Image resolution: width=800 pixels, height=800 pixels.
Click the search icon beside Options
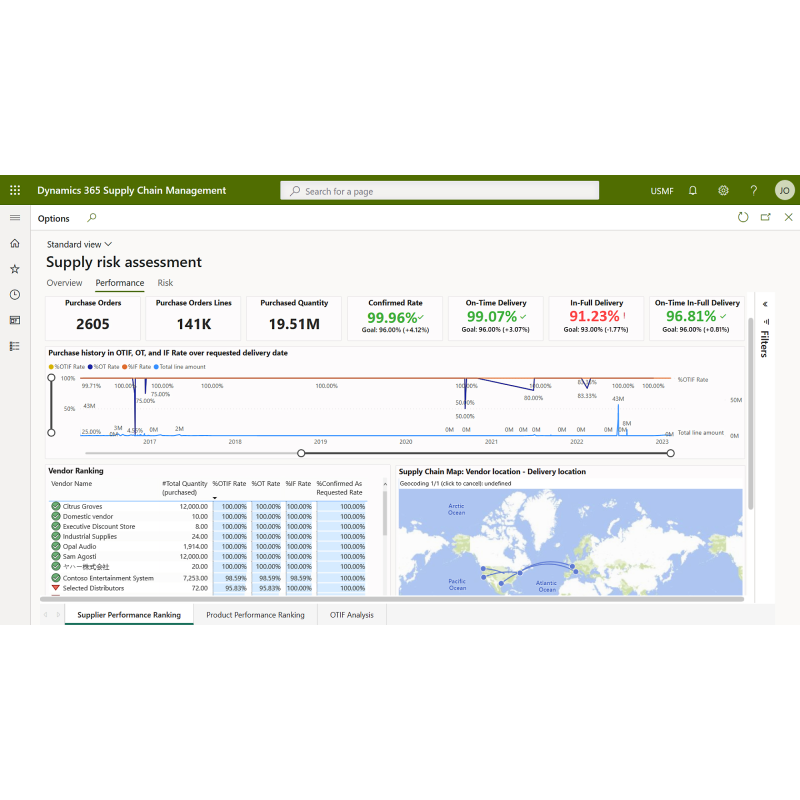[x=91, y=218]
